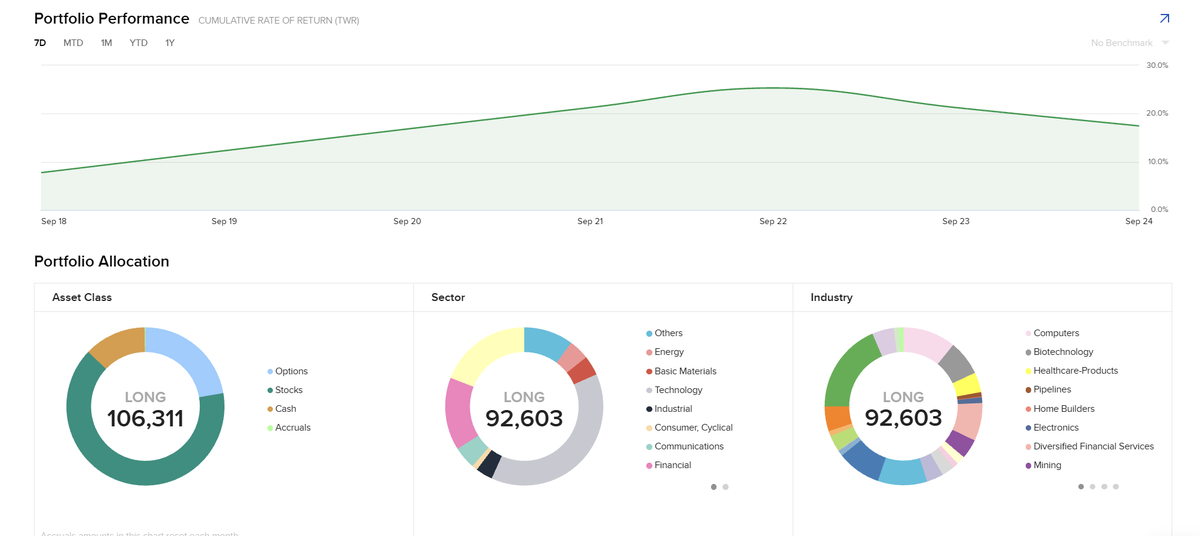Click the Basic Materials legend entry
This screenshot has height=536, width=1200.
(x=681, y=371)
